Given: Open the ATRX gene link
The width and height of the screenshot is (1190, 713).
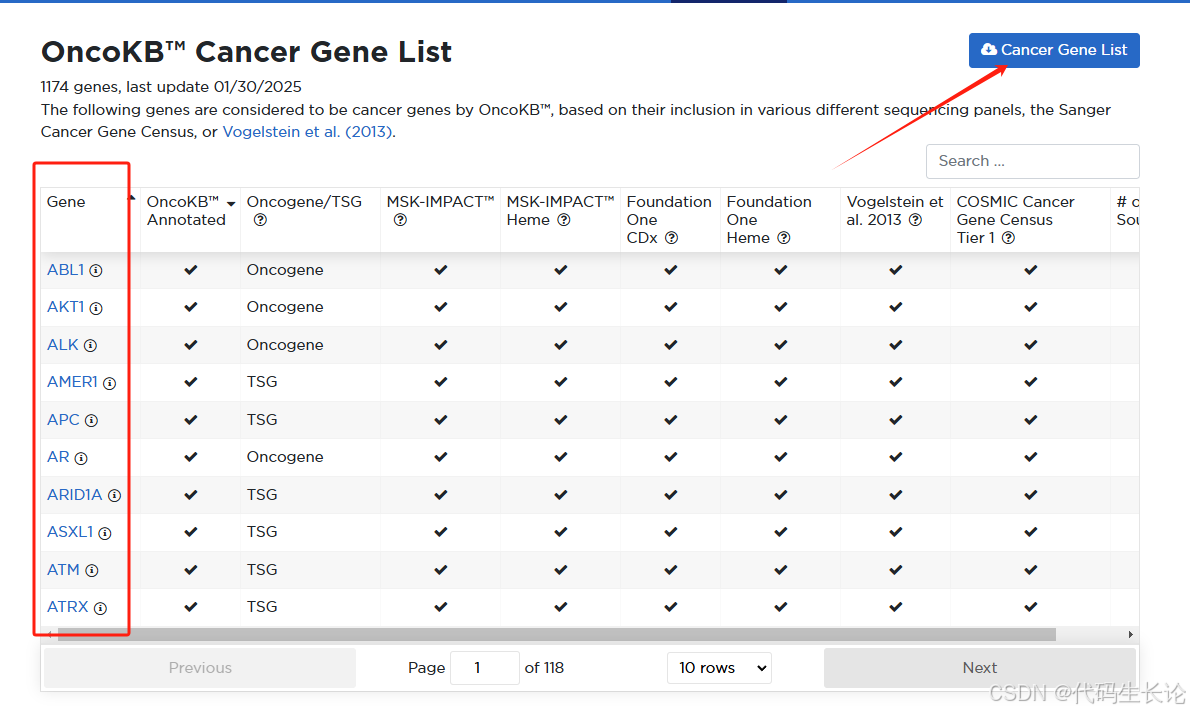Looking at the screenshot, I should [68, 607].
